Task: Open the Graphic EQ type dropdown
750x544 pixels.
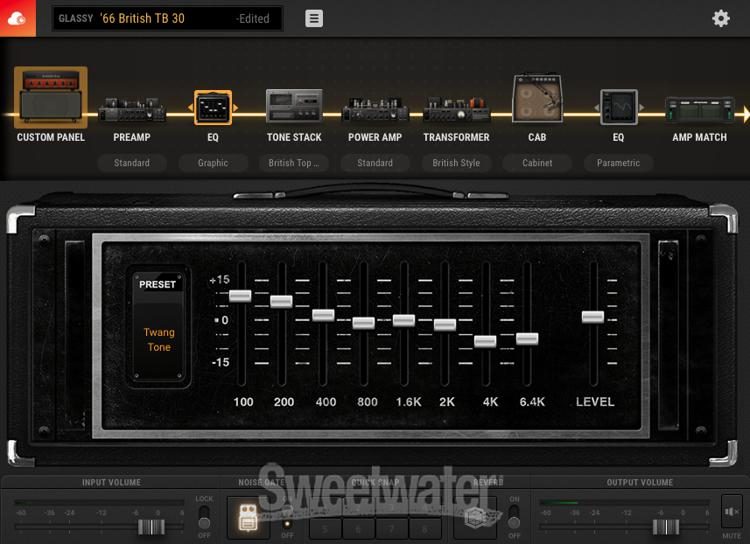Action: (x=213, y=163)
